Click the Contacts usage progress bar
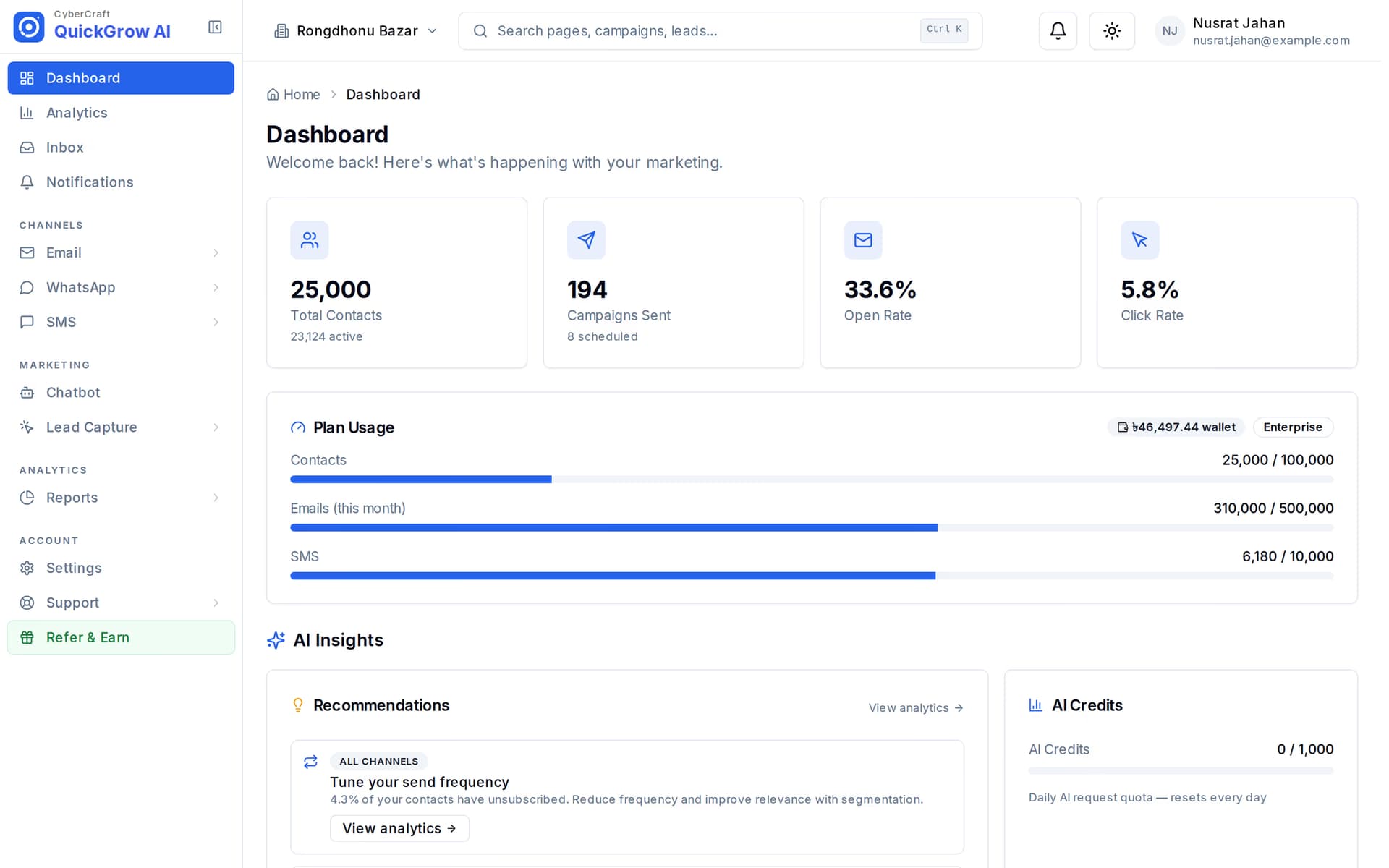 pyautogui.click(x=812, y=480)
